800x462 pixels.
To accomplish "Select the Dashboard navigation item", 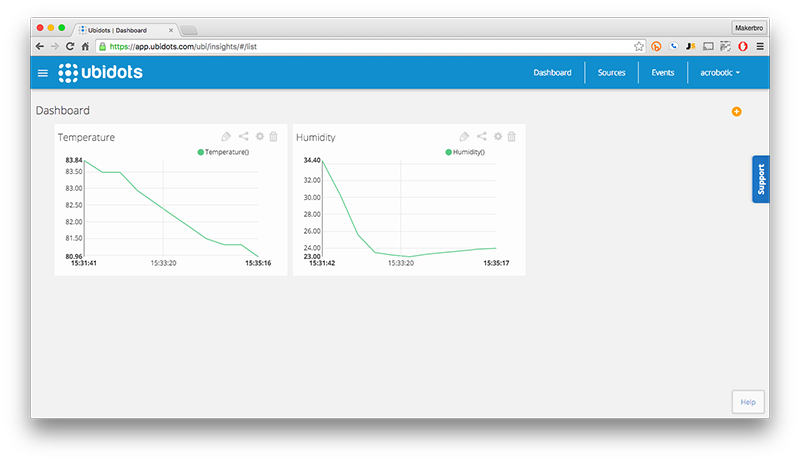I will coord(552,73).
